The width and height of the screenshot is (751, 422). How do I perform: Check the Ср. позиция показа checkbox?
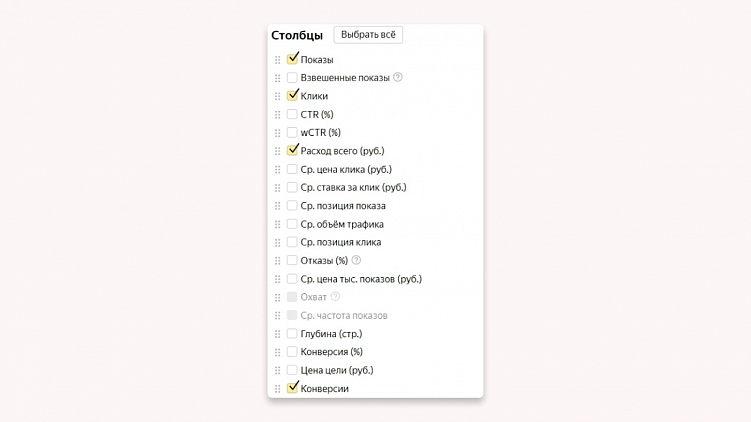[292, 205]
